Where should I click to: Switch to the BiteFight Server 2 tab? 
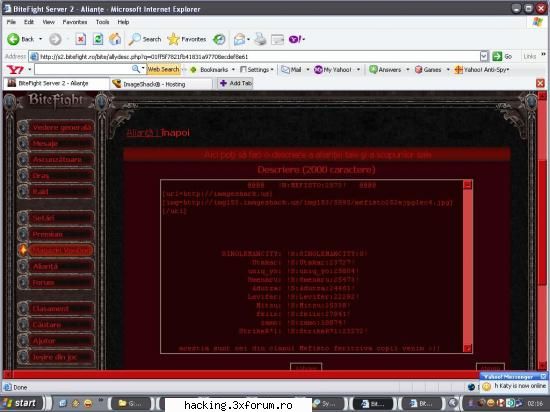tap(56, 83)
